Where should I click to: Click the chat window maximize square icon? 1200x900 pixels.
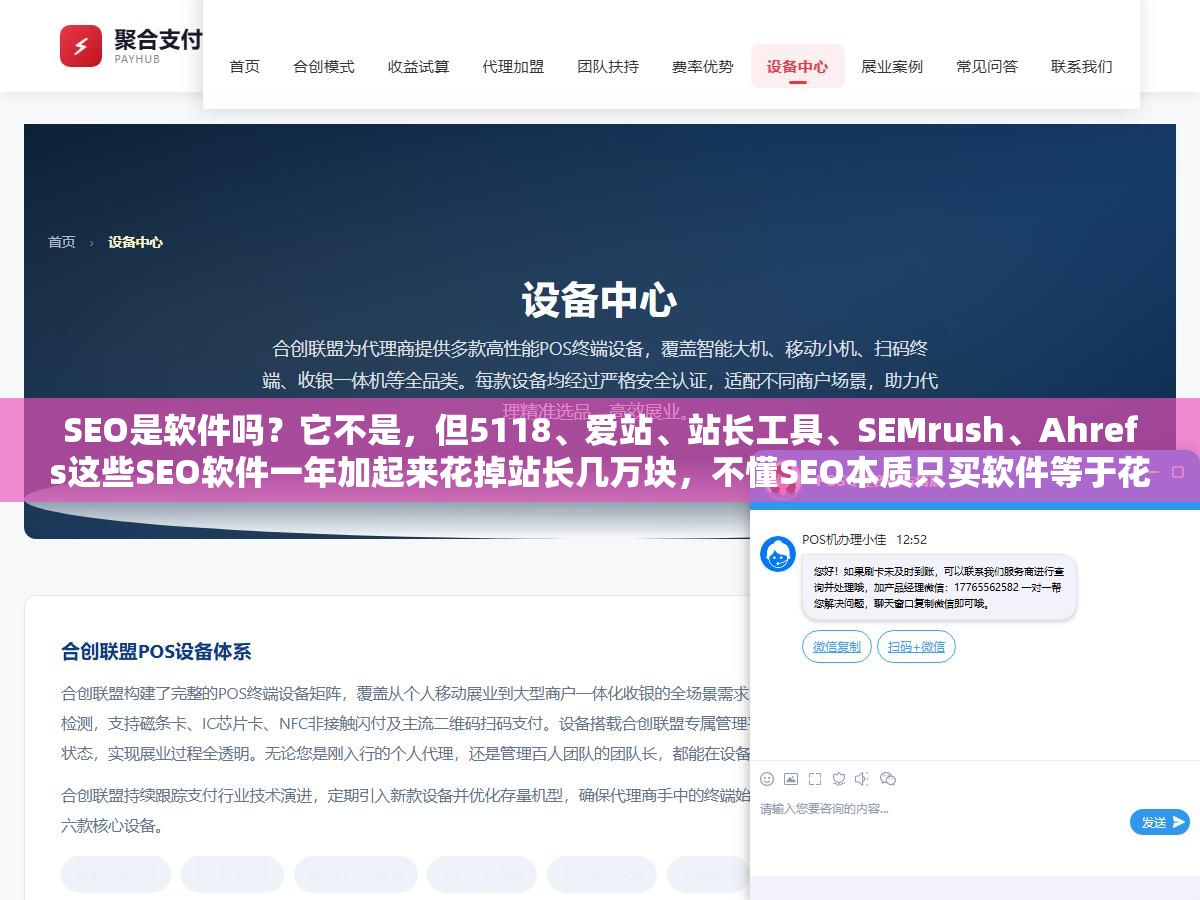[1178, 471]
